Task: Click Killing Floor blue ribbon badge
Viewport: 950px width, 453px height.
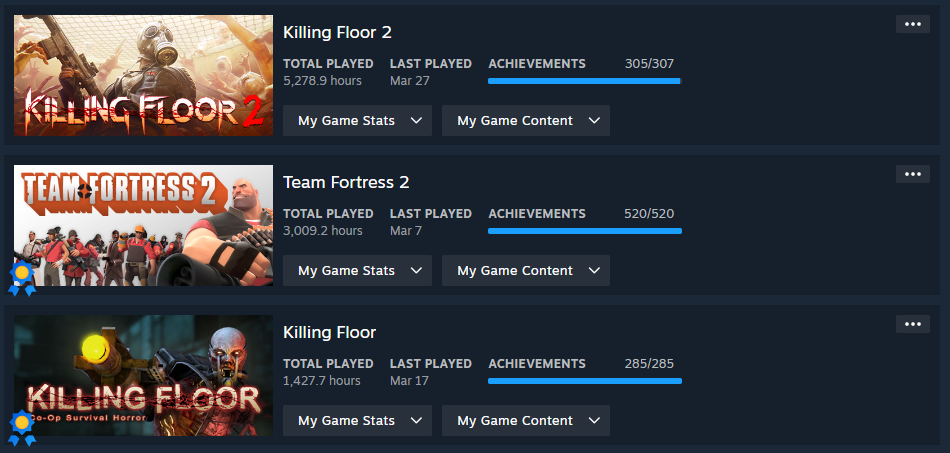Action: point(21,427)
